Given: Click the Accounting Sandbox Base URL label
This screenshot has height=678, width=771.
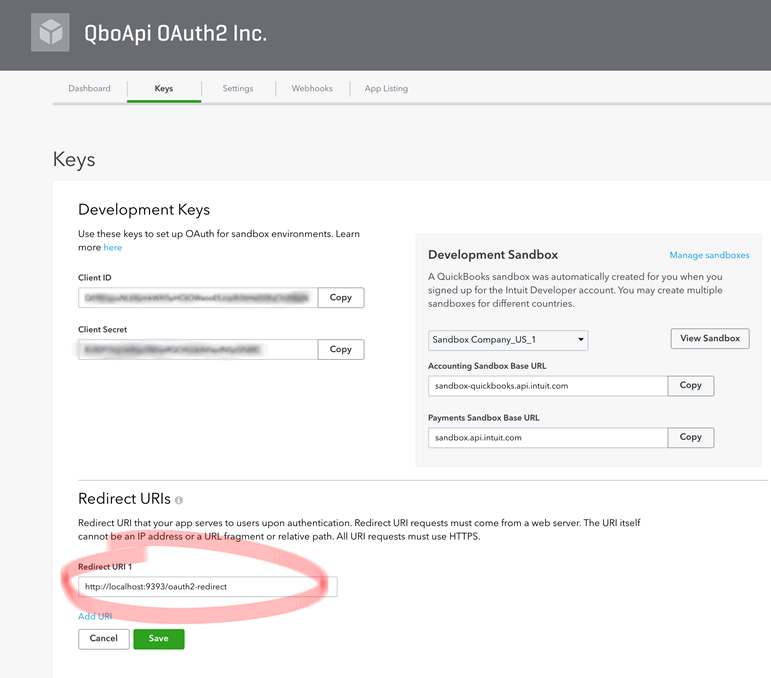Looking at the screenshot, I should click(x=487, y=366).
